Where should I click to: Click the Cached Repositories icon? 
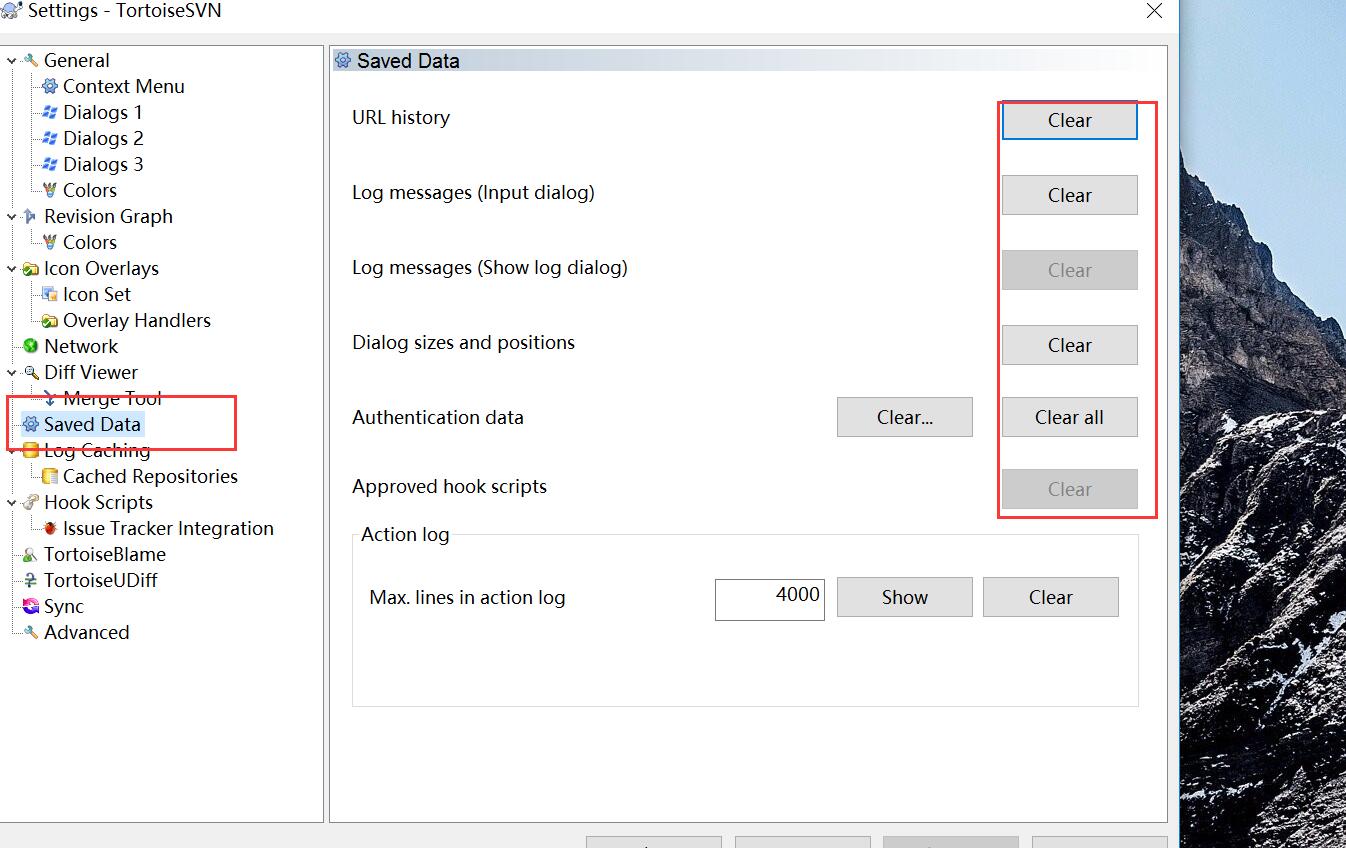click(50, 477)
